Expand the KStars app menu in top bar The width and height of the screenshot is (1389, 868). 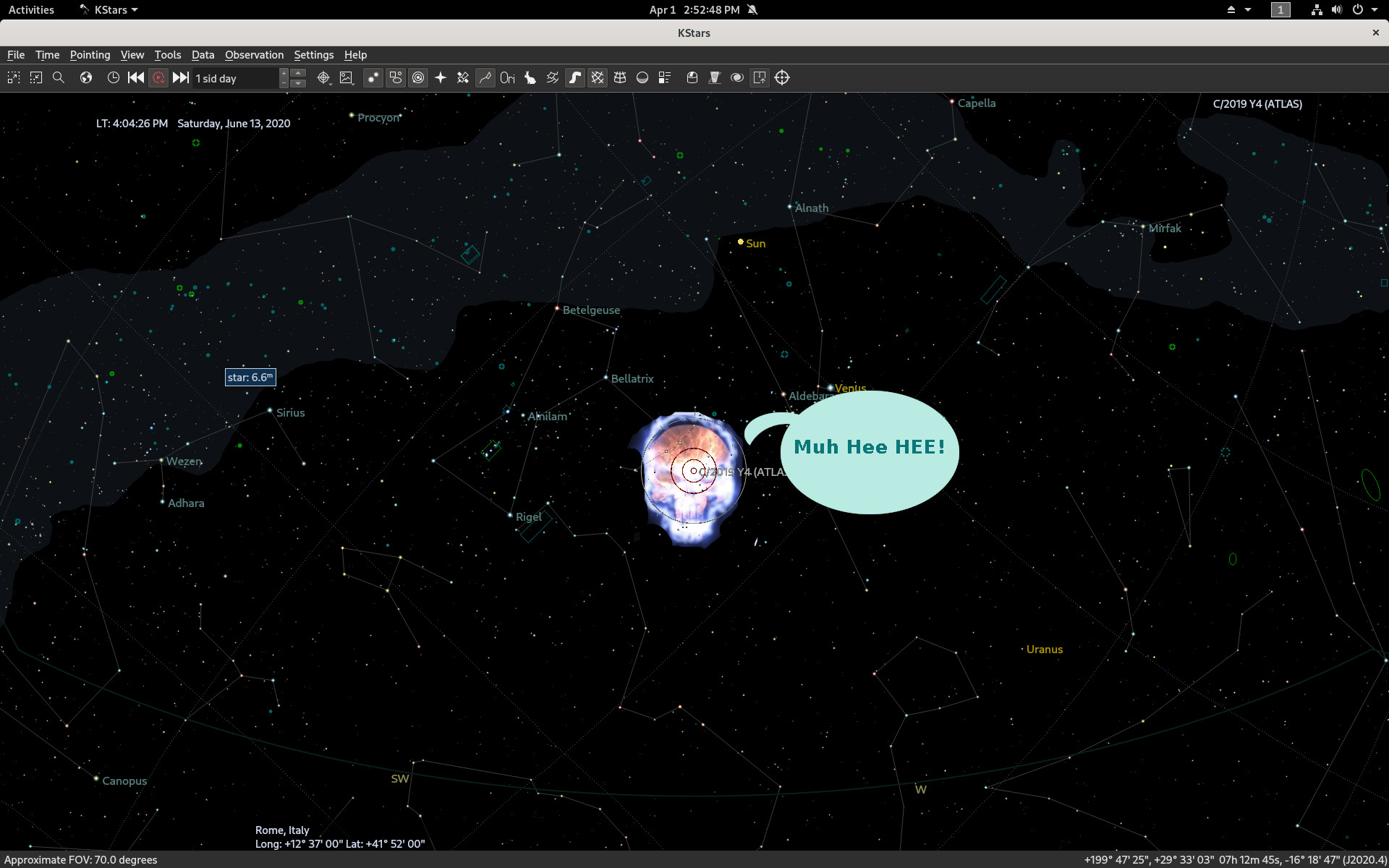point(109,9)
